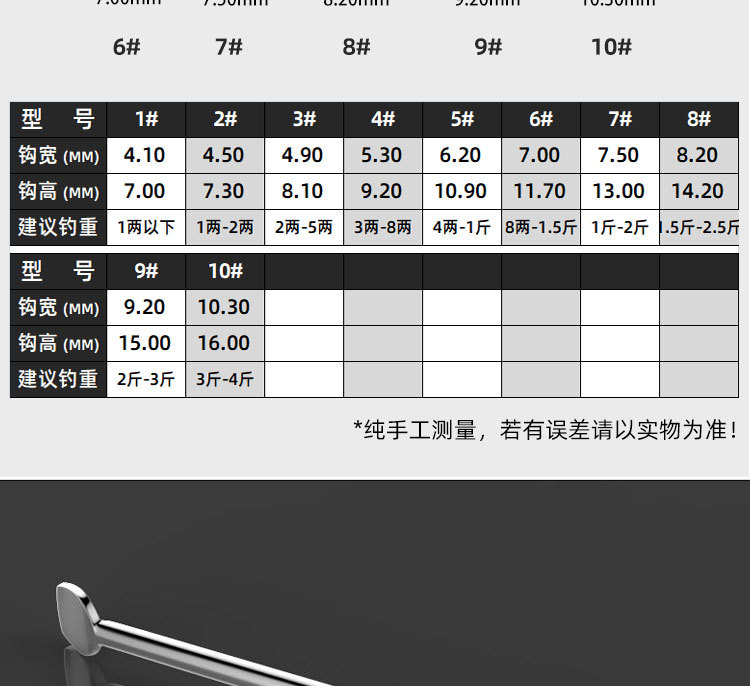The height and width of the screenshot is (686, 750).
Task: Click the 钩宽 (MM) label in the first table
Action: click(x=58, y=155)
